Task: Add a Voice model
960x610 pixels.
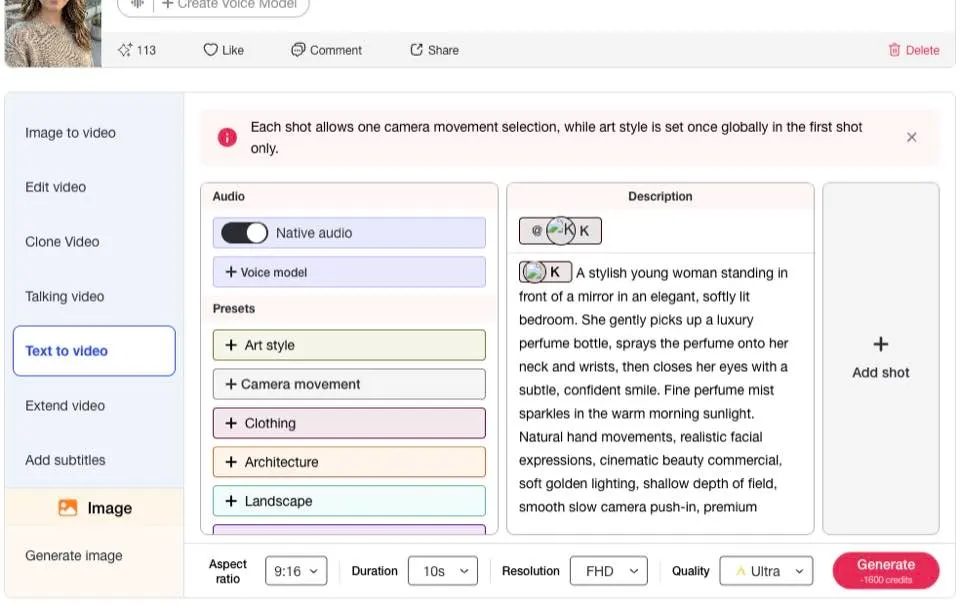Action: tap(349, 272)
